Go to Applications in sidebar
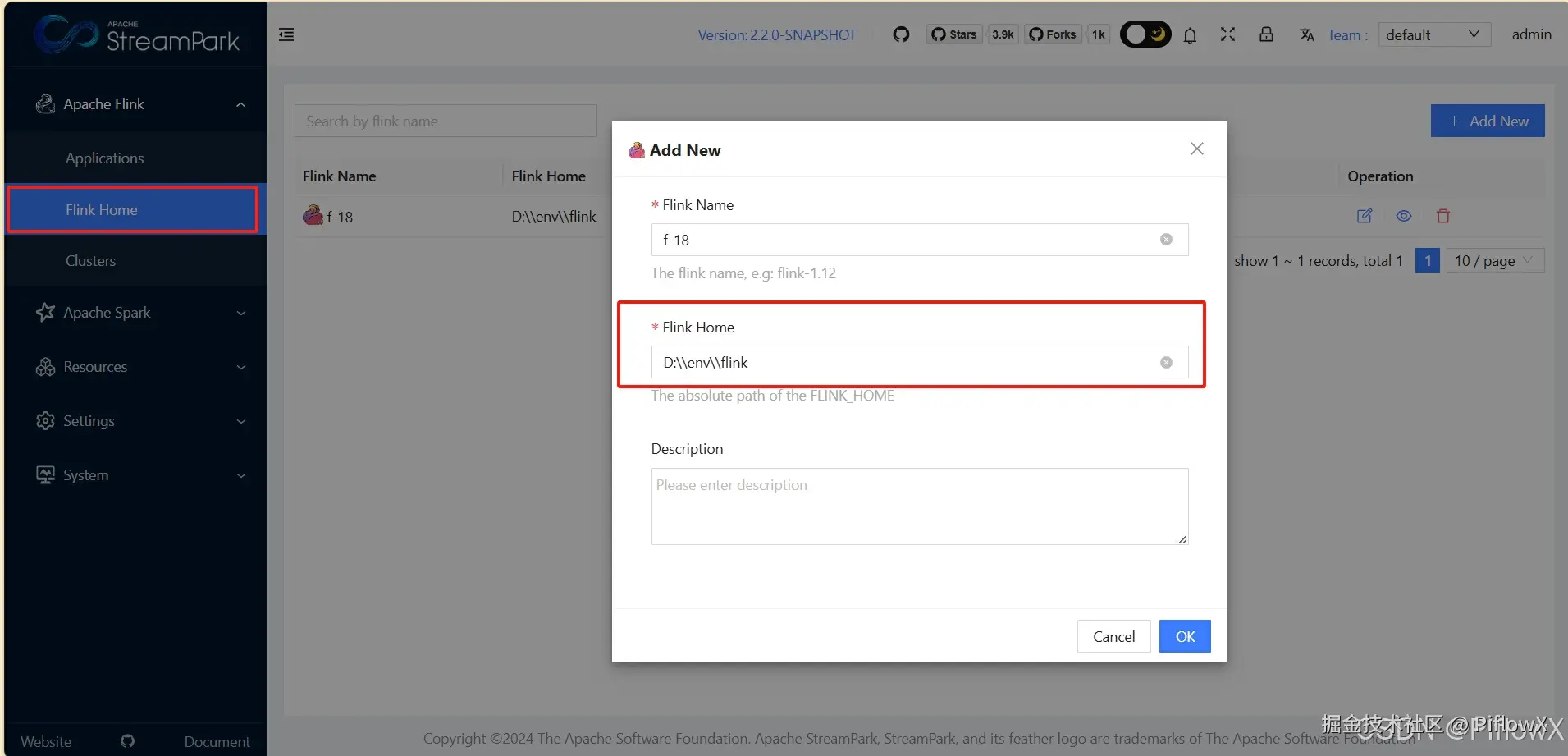 point(105,158)
